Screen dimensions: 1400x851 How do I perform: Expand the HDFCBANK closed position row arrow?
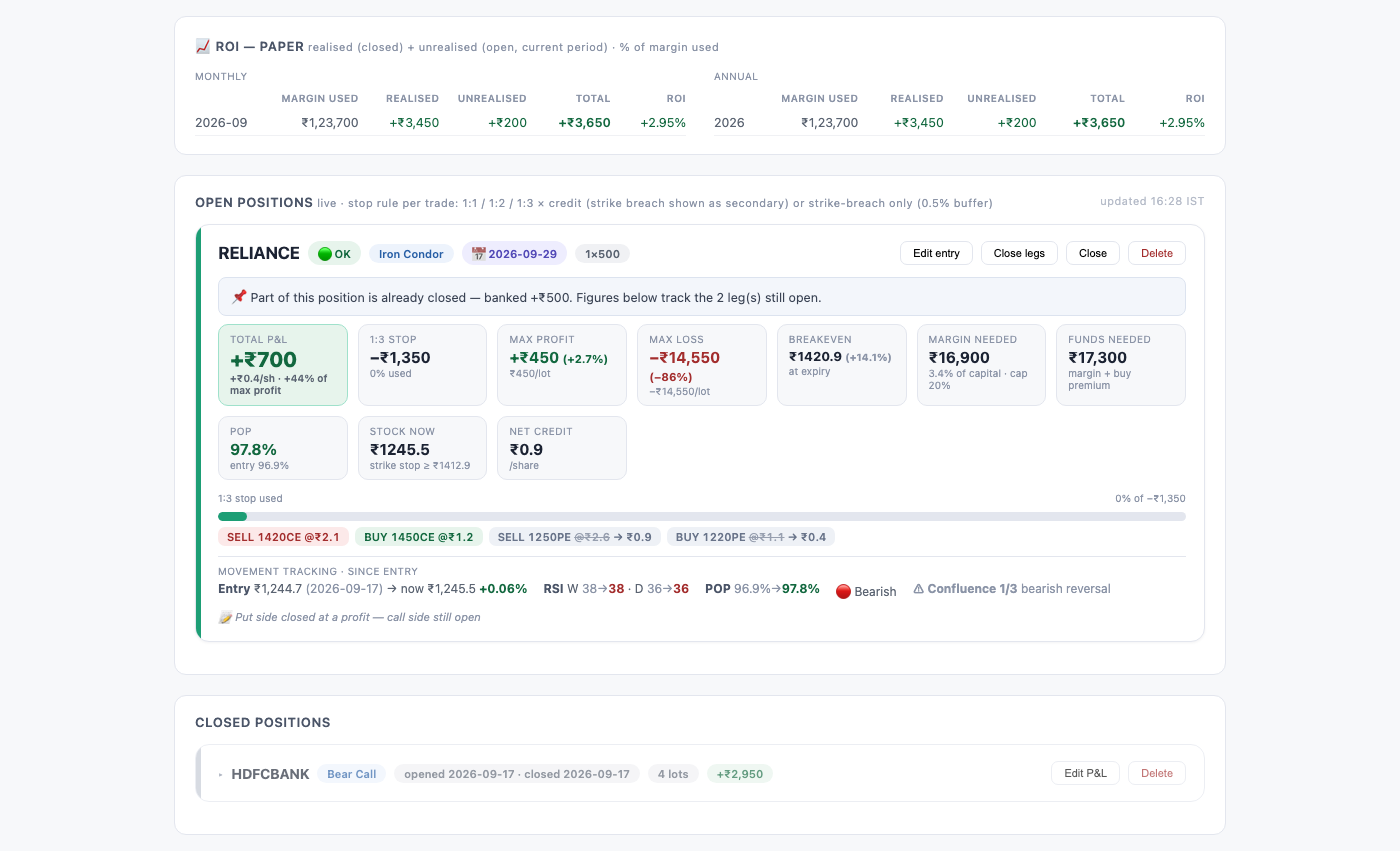tap(220, 774)
